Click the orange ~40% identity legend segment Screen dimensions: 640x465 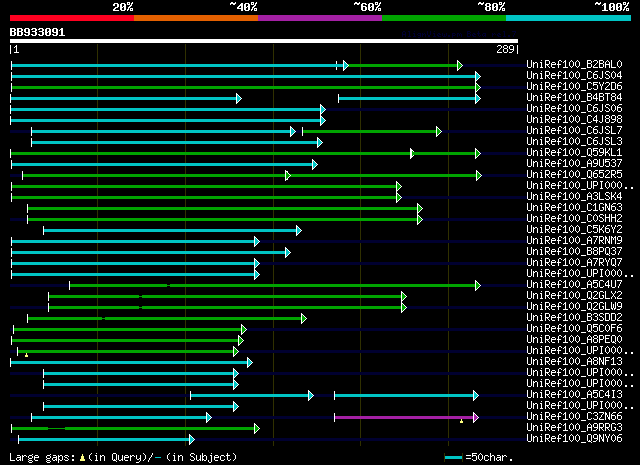click(196, 18)
